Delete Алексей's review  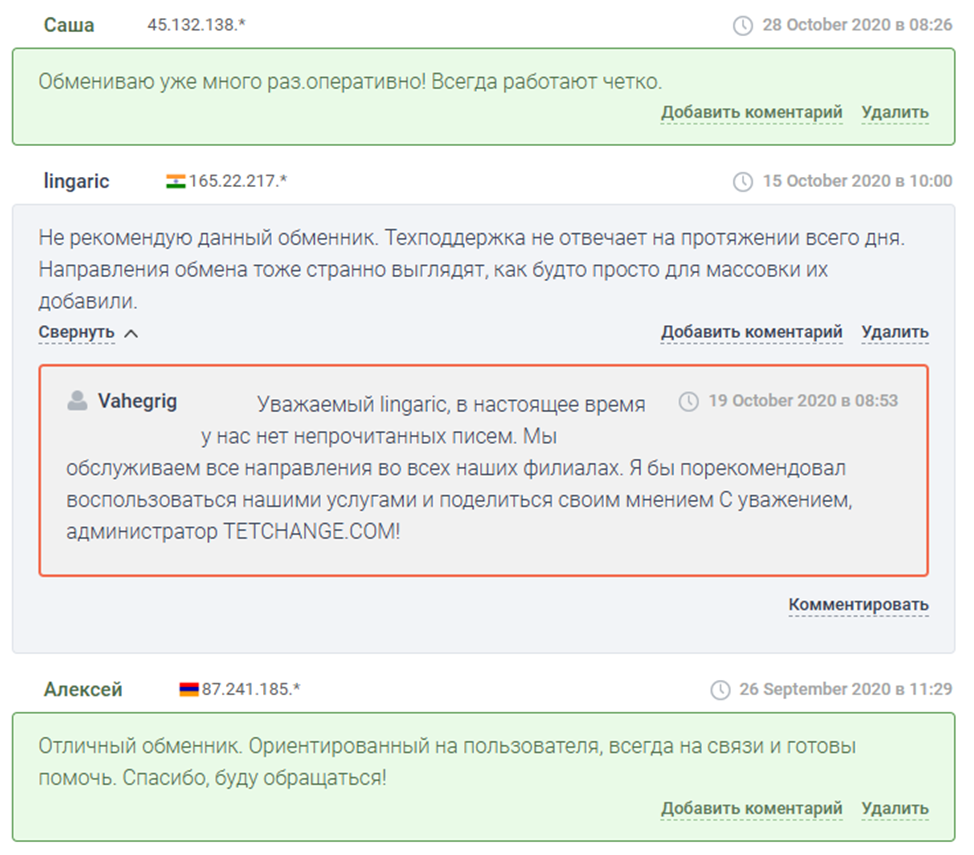pos(894,808)
